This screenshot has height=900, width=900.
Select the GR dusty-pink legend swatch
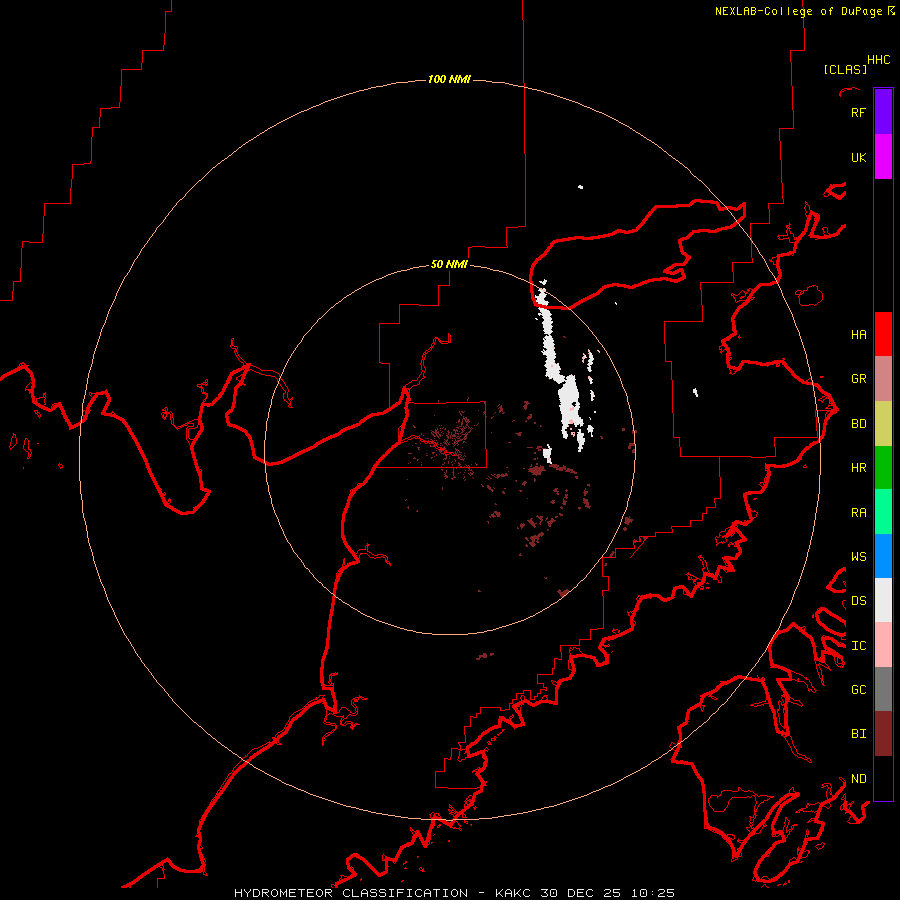click(883, 378)
